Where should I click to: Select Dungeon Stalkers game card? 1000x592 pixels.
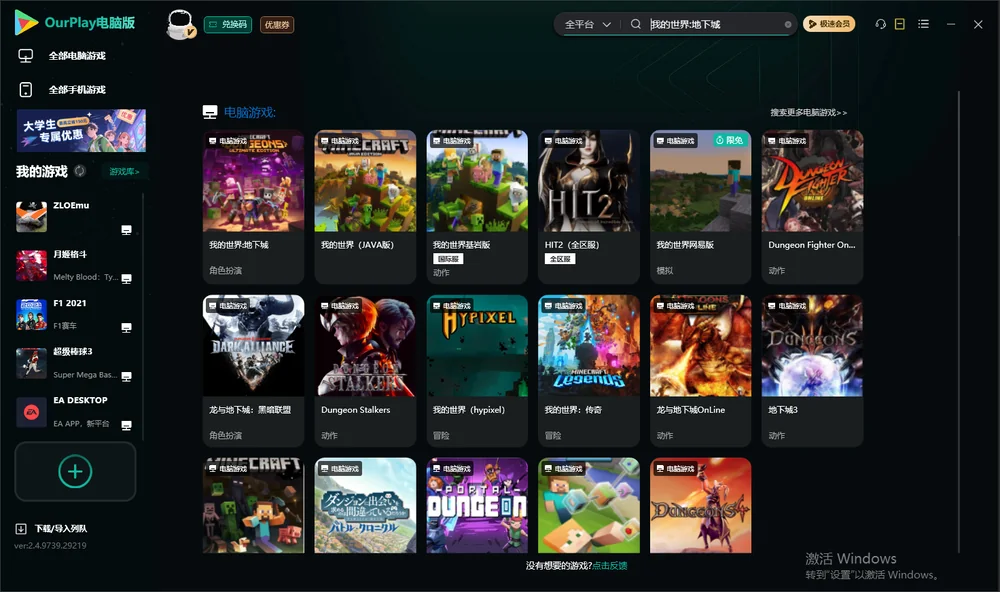click(365, 371)
